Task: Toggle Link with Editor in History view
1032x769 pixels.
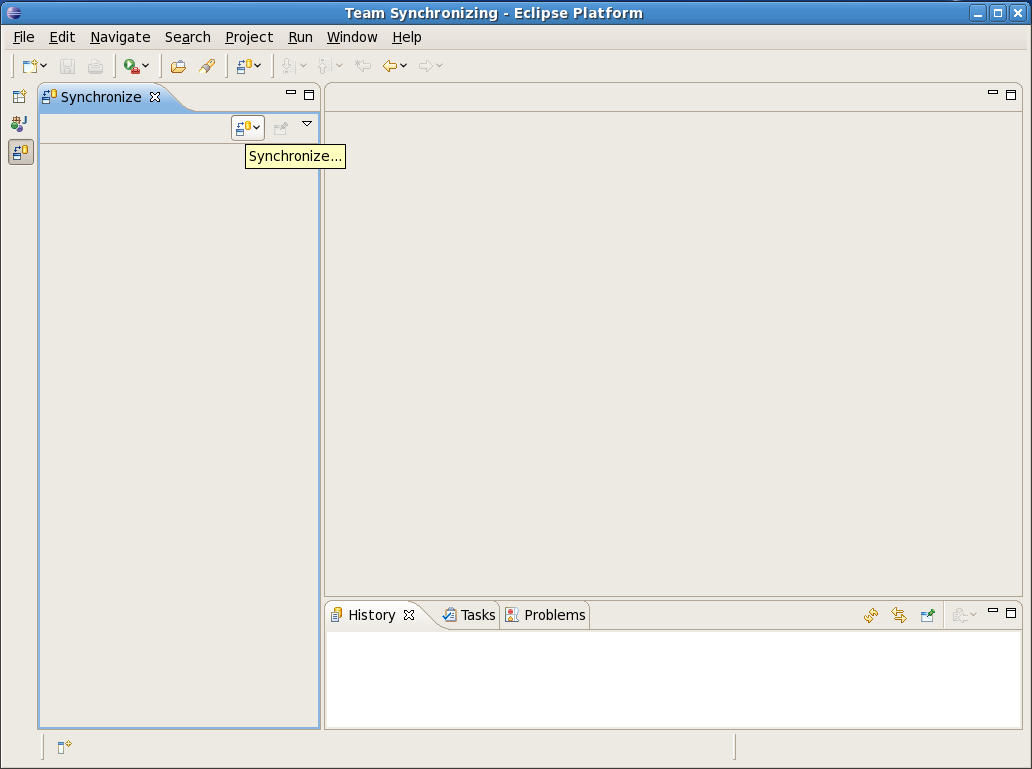Action: pos(899,615)
